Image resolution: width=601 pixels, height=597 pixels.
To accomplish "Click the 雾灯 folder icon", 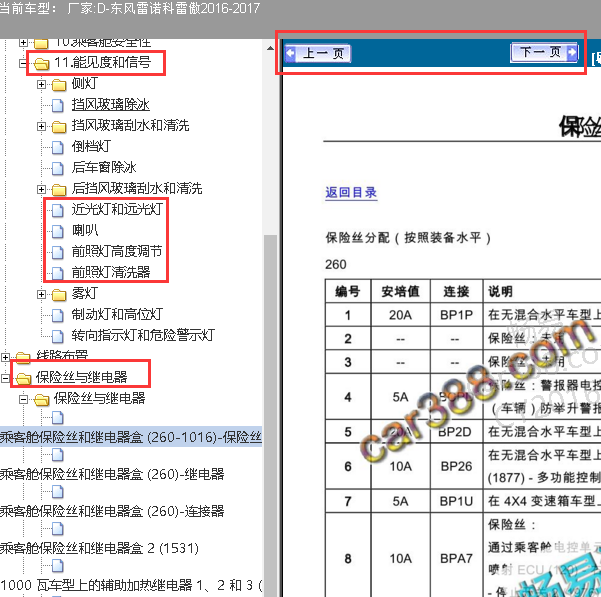I will pyautogui.click(x=59, y=295).
